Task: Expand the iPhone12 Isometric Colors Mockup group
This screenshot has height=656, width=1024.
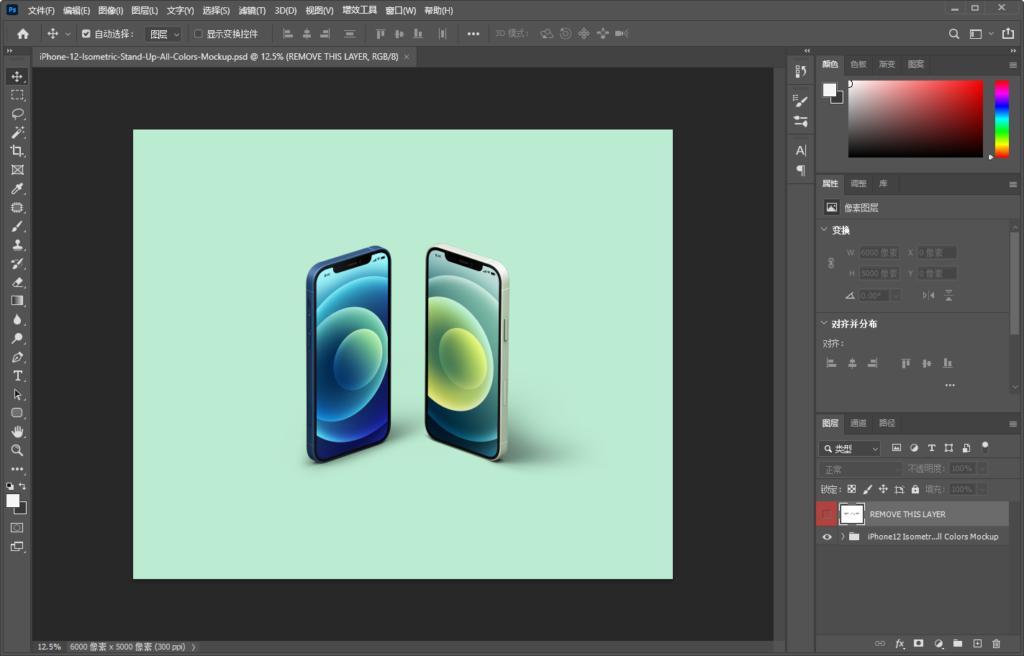Action: (x=842, y=536)
